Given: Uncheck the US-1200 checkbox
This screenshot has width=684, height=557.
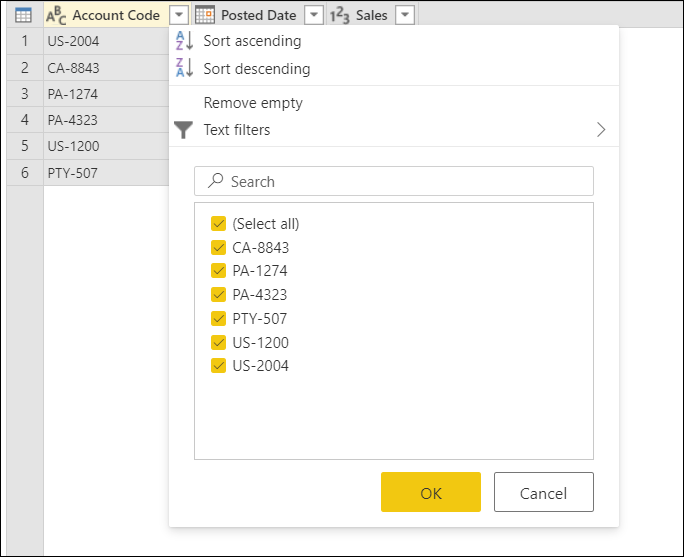Looking at the screenshot, I should point(218,342).
